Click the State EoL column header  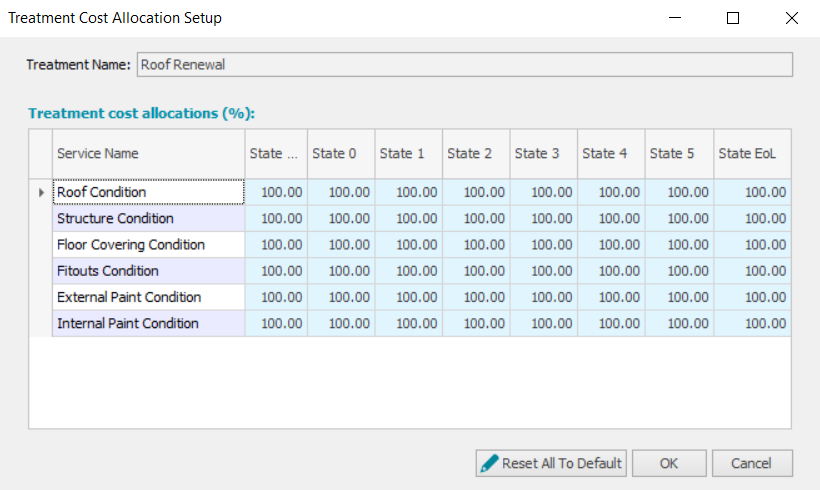click(x=752, y=153)
